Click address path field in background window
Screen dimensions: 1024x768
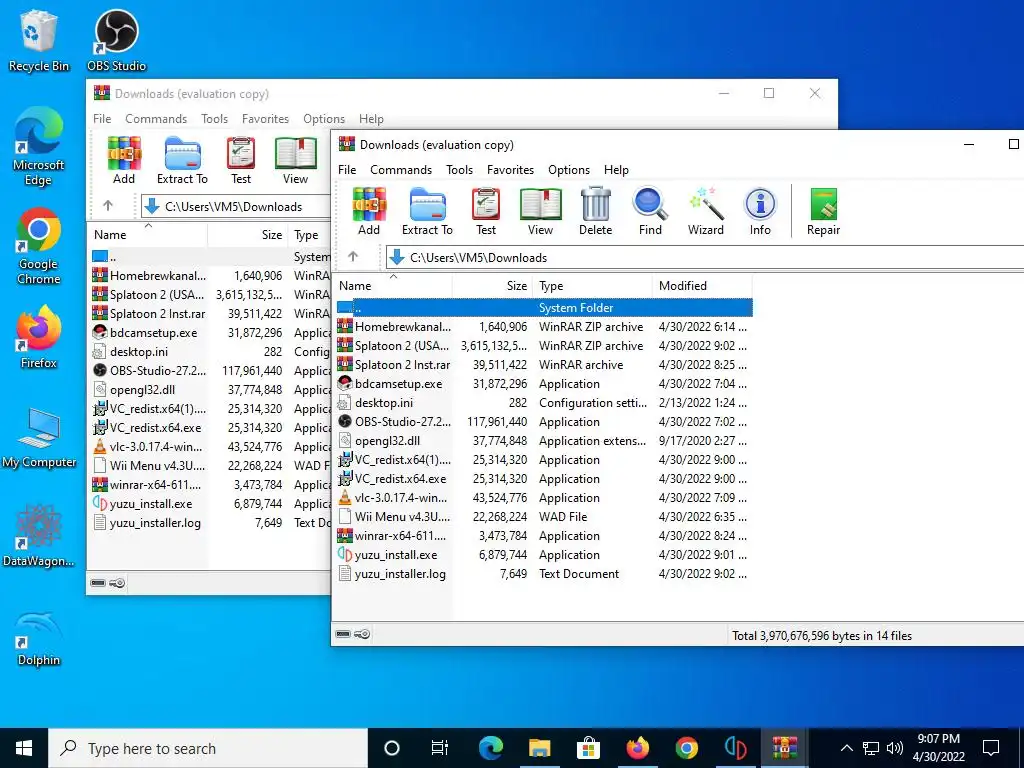[x=235, y=206]
